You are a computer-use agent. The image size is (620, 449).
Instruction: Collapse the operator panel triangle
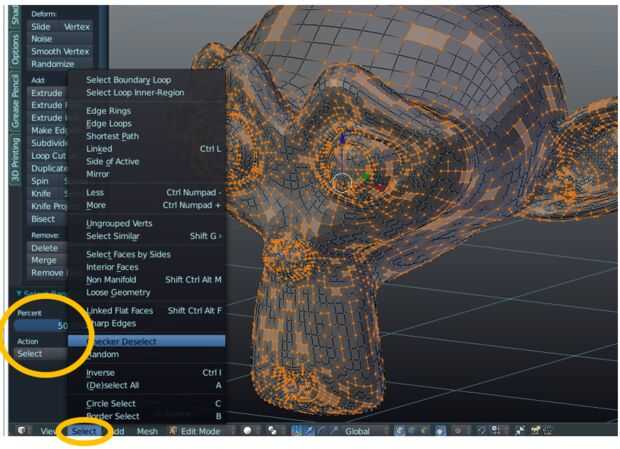pos(19,293)
